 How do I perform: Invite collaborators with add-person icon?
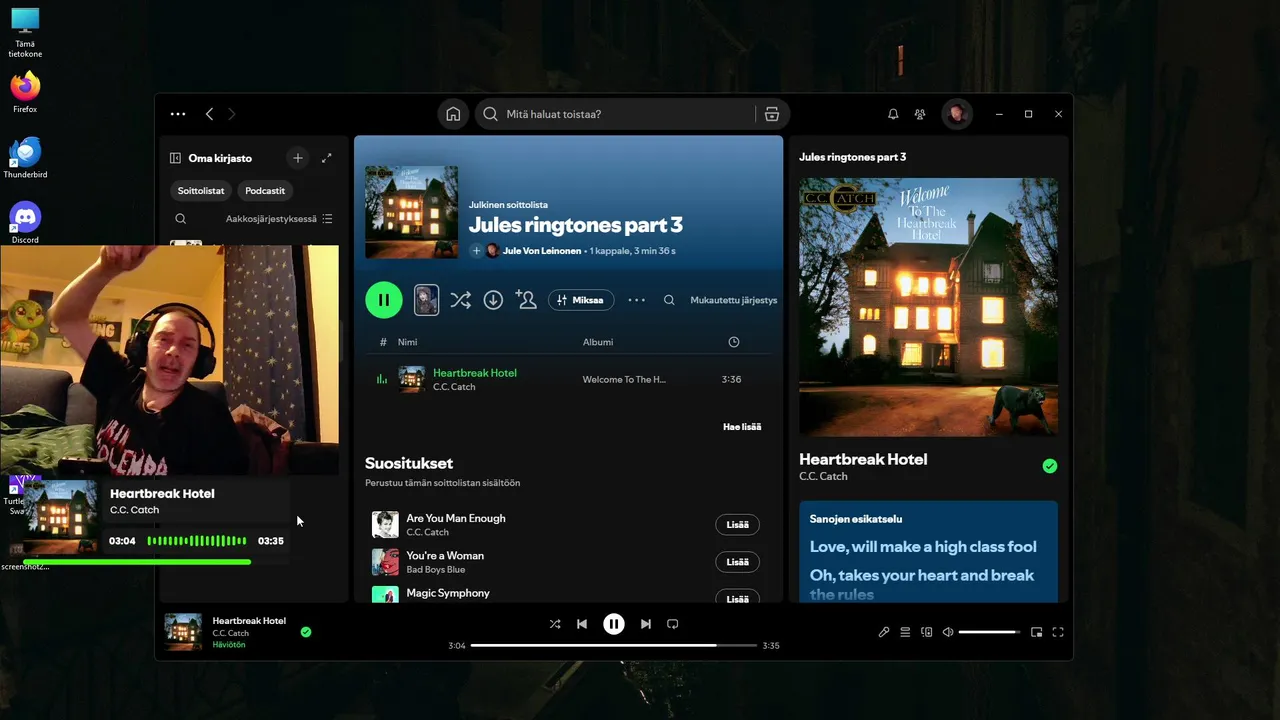[526, 299]
